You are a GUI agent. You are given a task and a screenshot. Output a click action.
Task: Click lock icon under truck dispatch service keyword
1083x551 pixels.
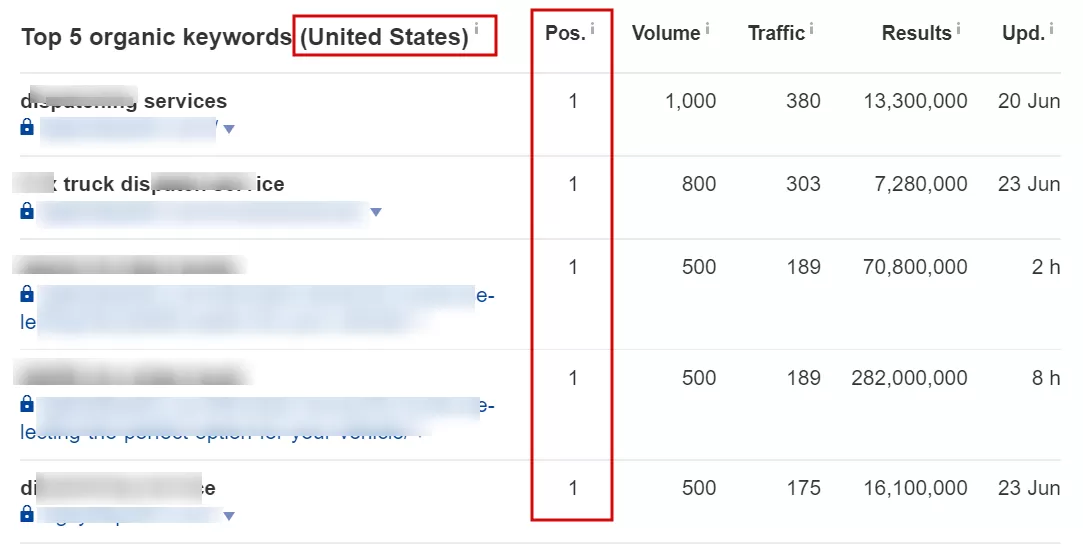(x=27, y=210)
